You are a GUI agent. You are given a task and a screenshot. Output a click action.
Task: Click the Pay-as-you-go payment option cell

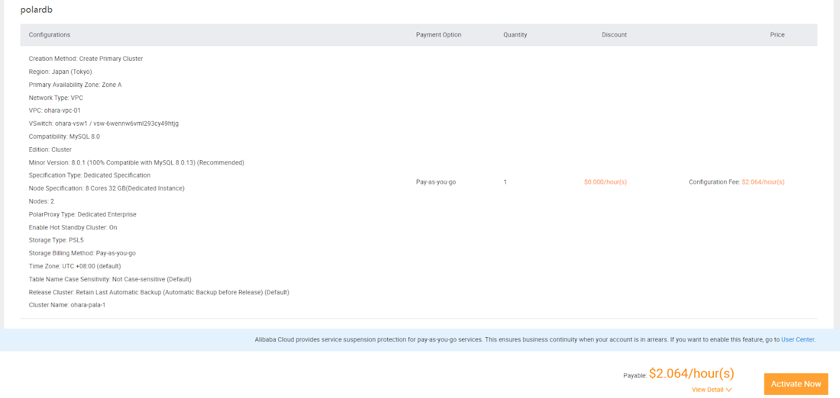click(x=436, y=182)
